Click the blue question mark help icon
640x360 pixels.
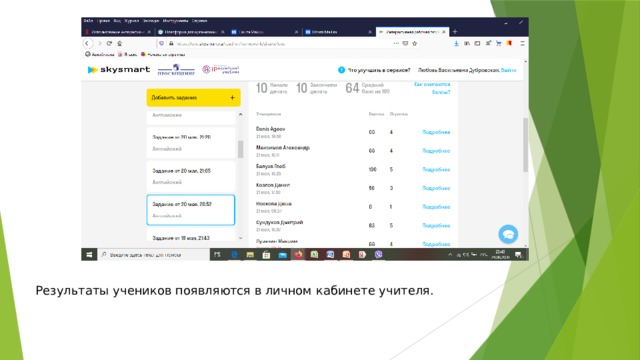pos(341,70)
